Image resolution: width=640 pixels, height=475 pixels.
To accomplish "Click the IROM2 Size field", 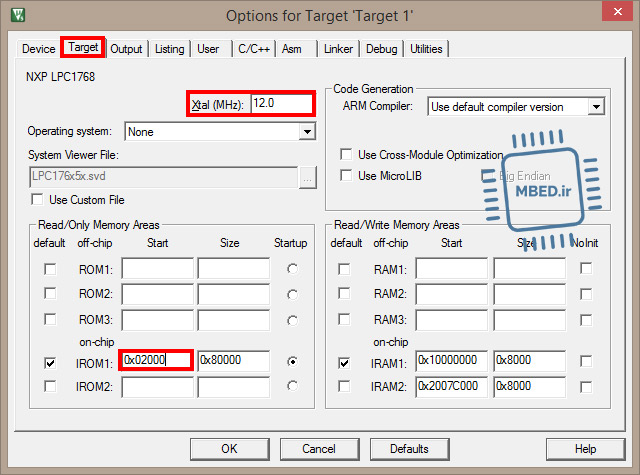I will click(234, 386).
